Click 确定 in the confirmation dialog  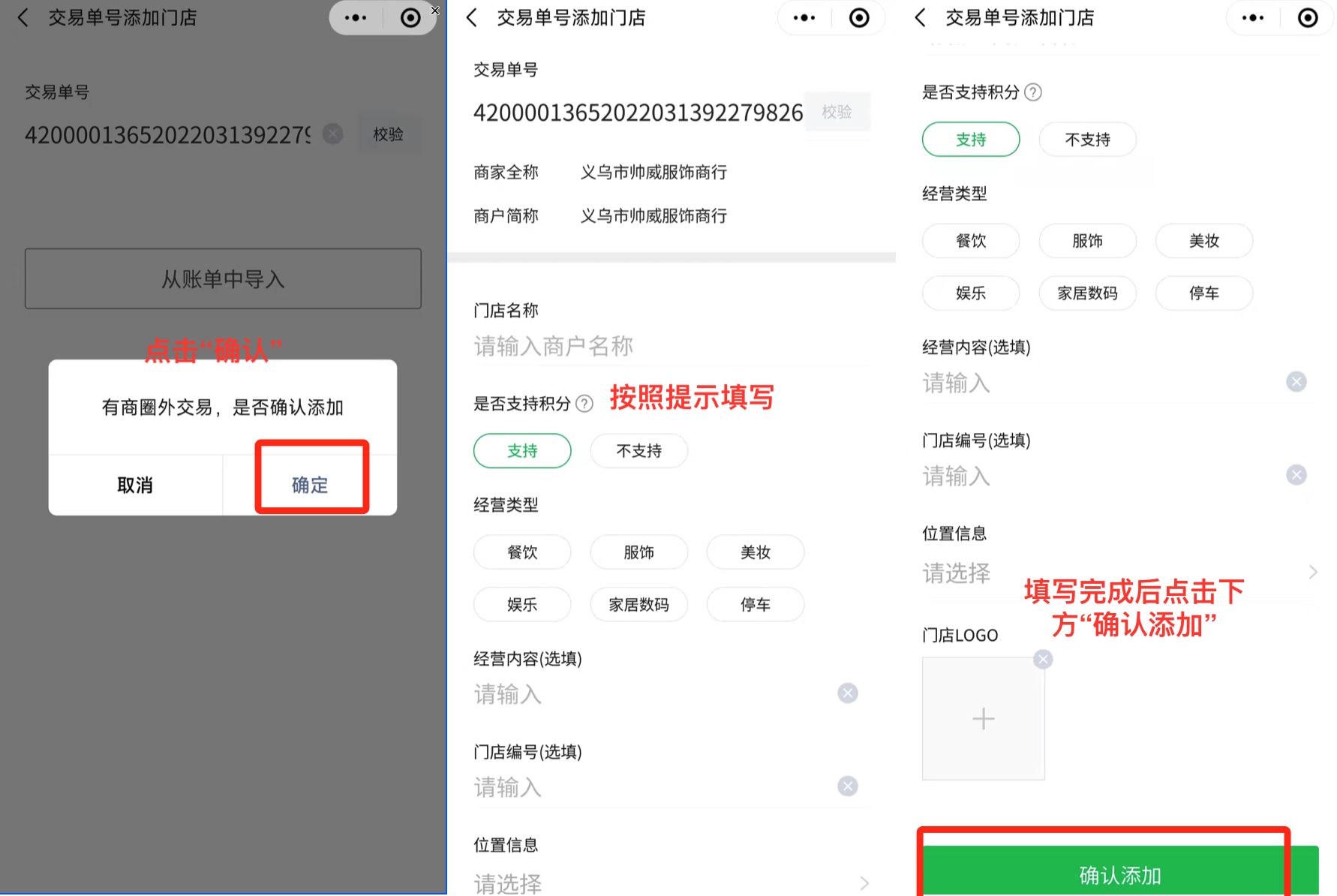tap(310, 486)
